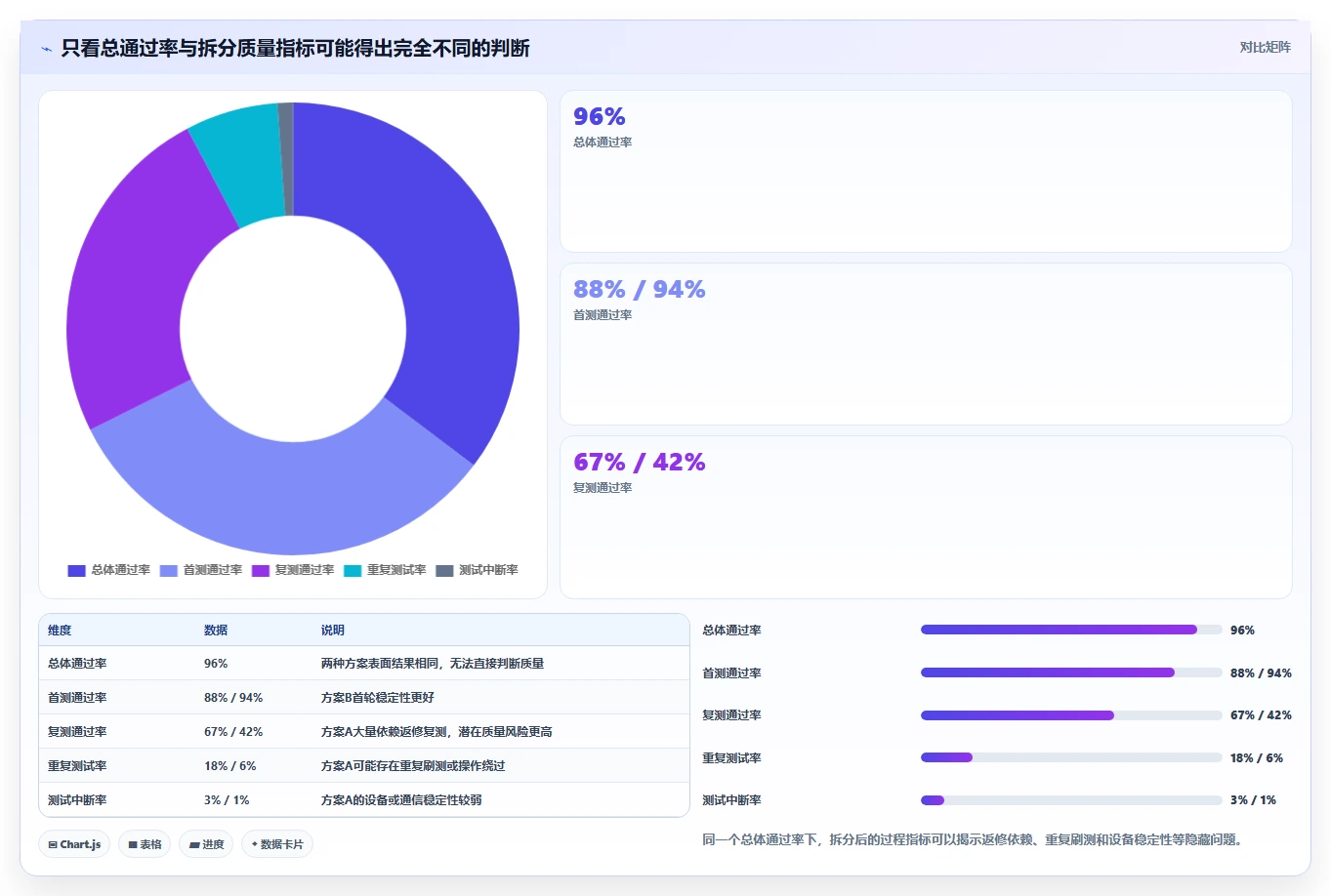The height and width of the screenshot is (896, 1331).
Task: Click the 96% value right of progress bar
Action: [x=1242, y=631]
